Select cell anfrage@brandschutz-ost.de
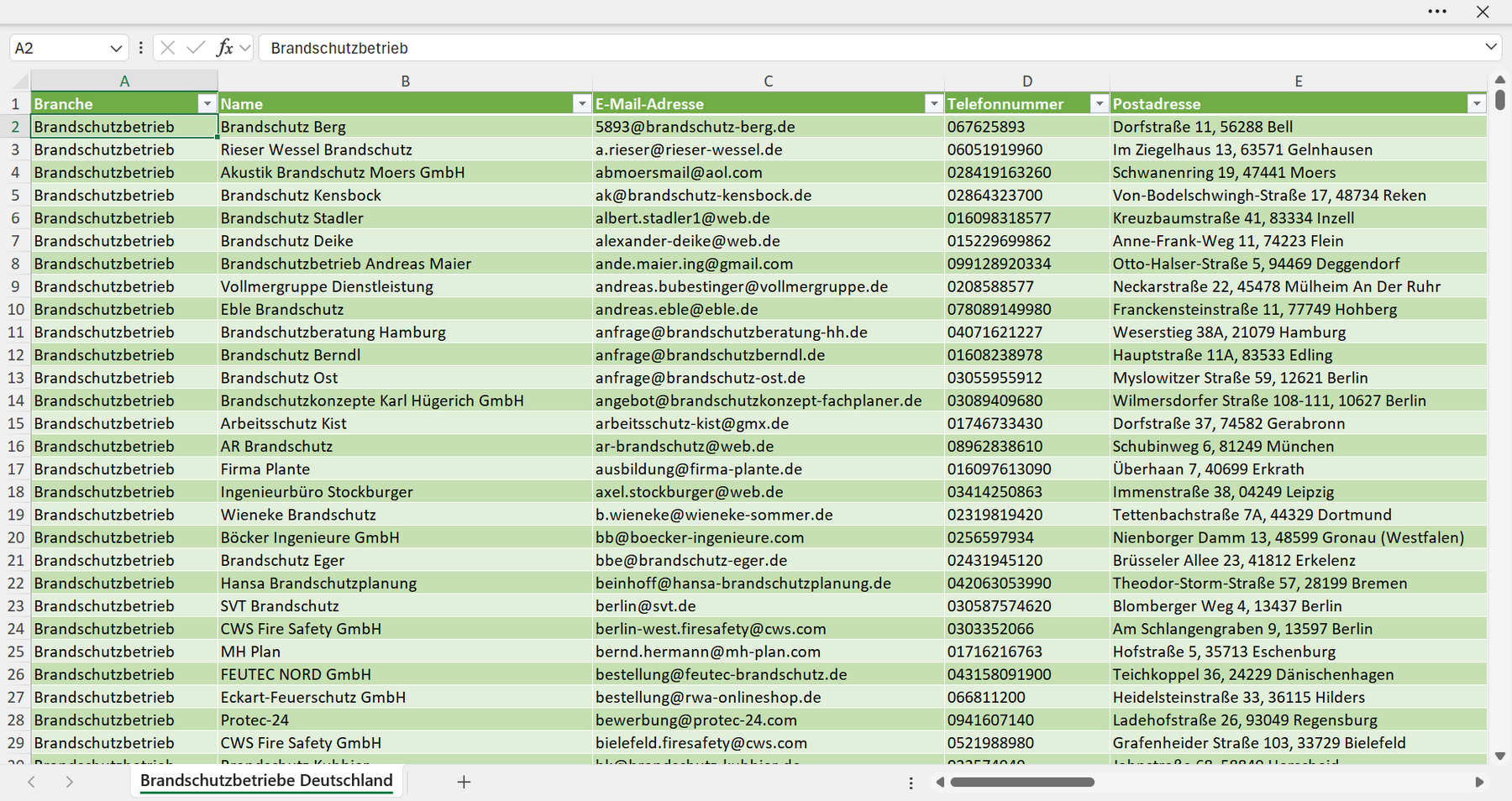The image size is (1512, 801). 768,378
